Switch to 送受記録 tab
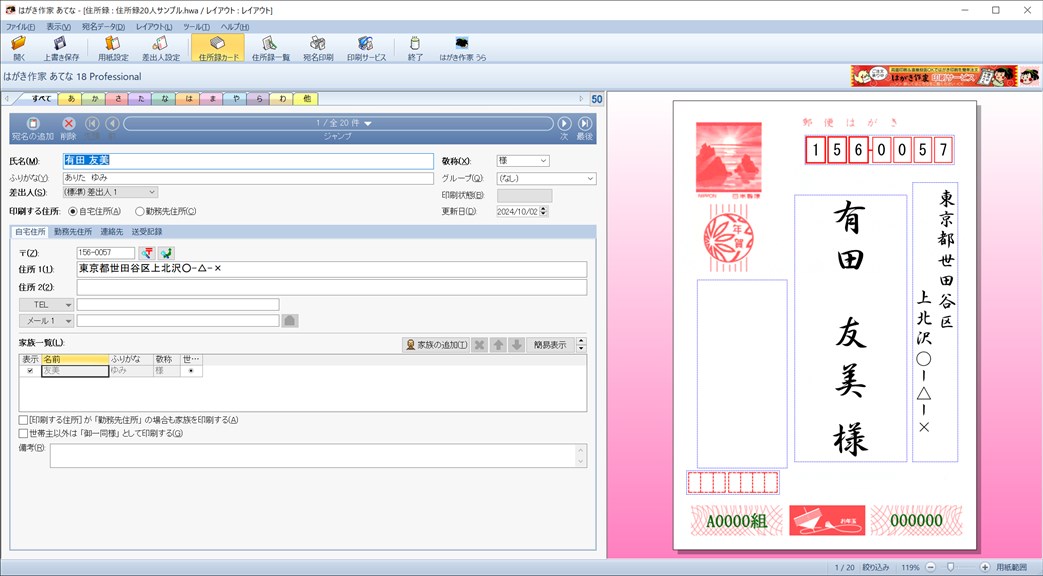This screenshot has height=576, width=1043. tap(146, 231)
